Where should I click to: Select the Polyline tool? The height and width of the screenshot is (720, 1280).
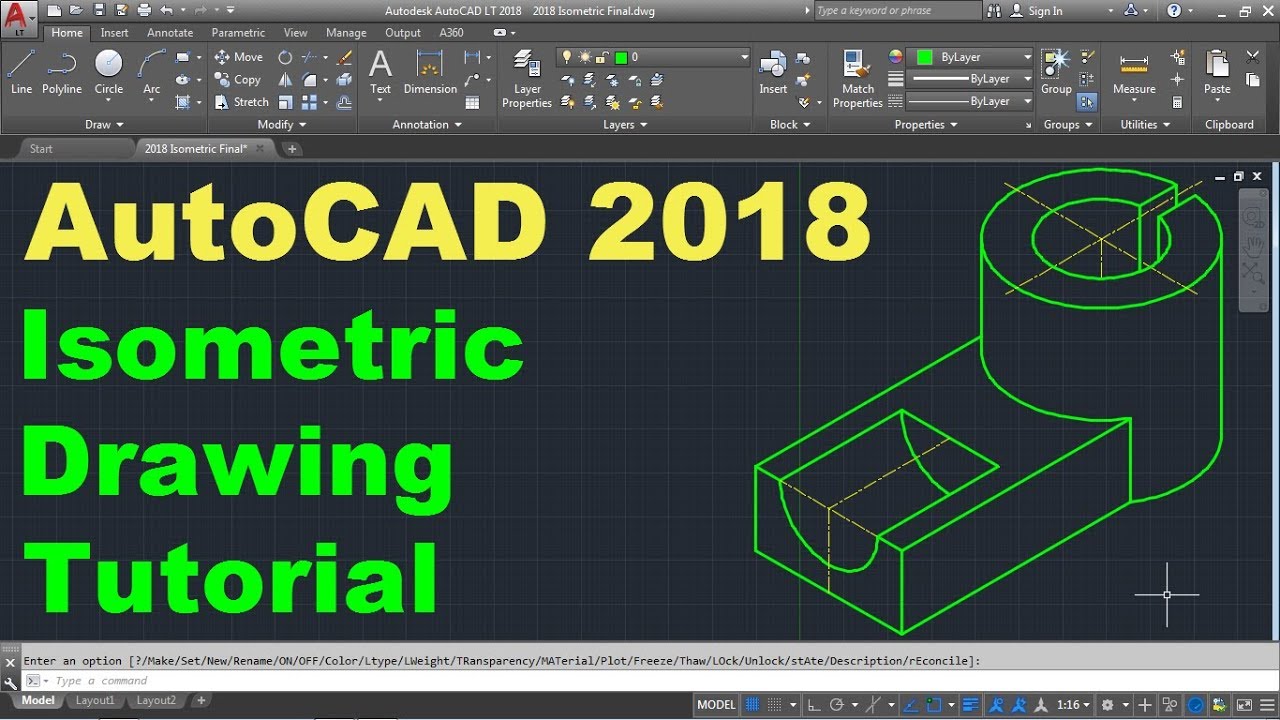[x=62, y=71]
